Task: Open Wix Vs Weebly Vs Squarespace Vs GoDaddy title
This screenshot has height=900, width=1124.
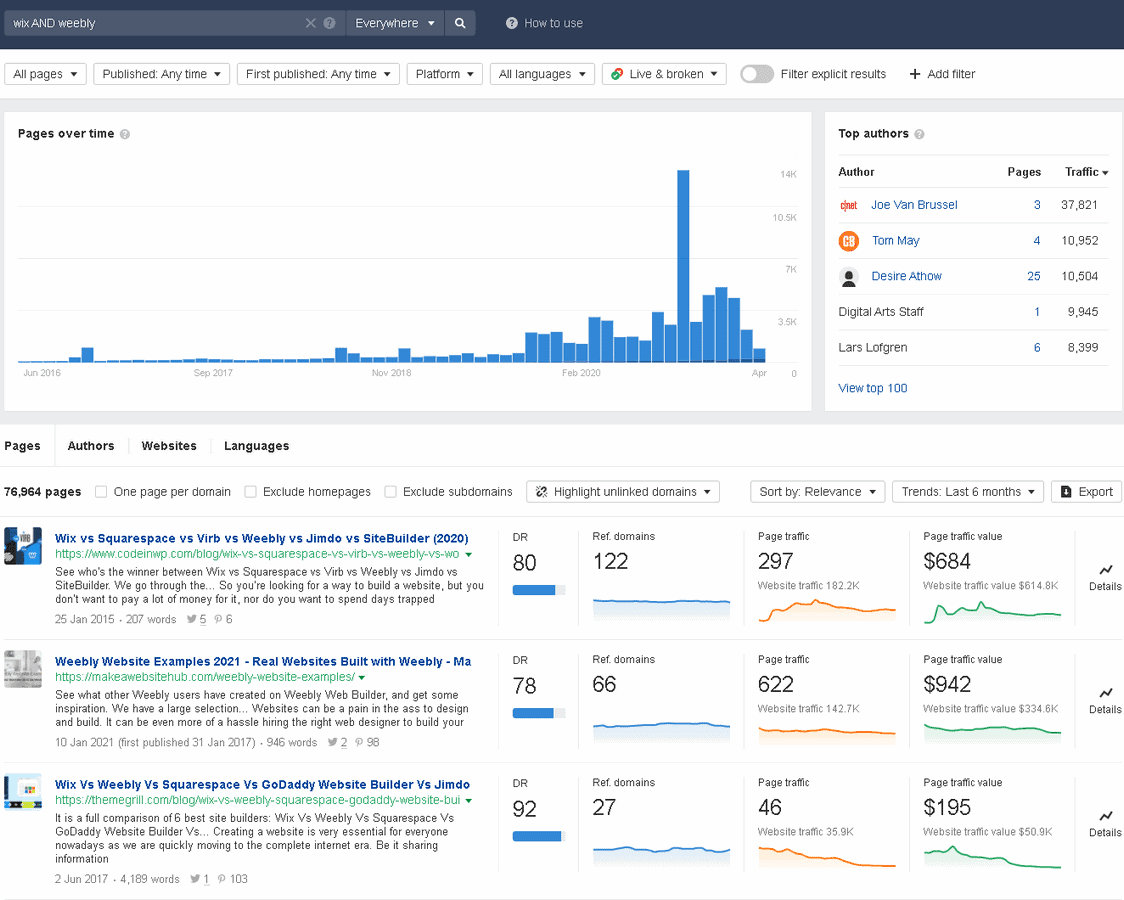Action: [262, 785]
